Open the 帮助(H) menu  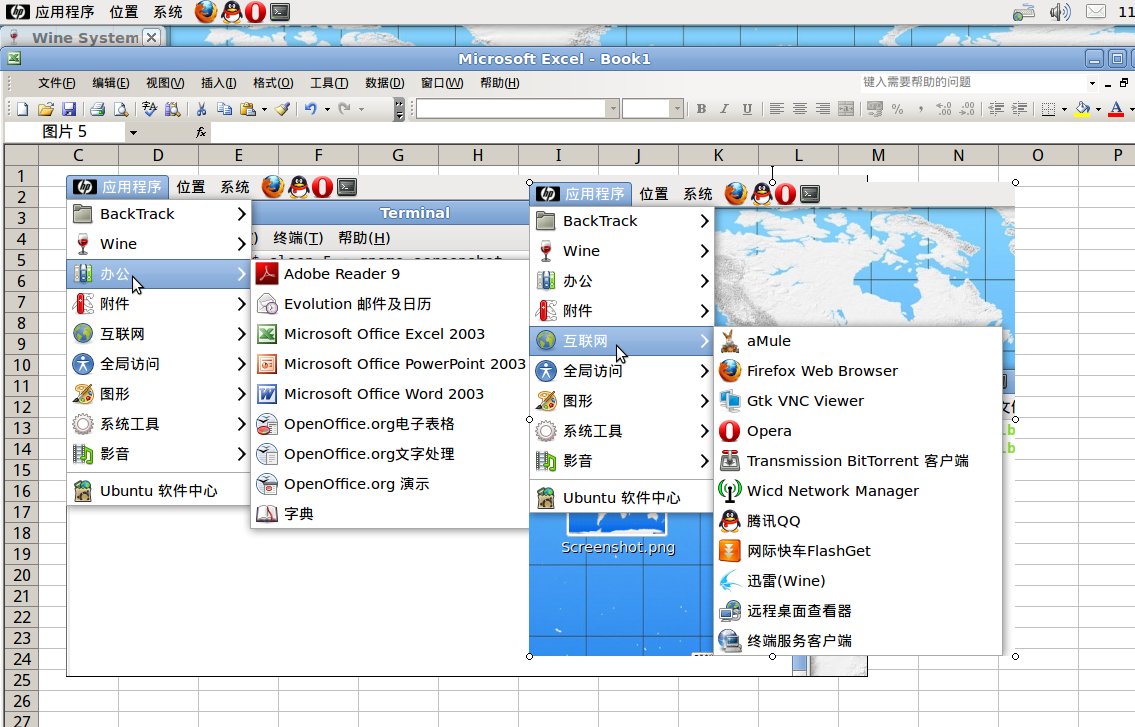tap(499, 83)
